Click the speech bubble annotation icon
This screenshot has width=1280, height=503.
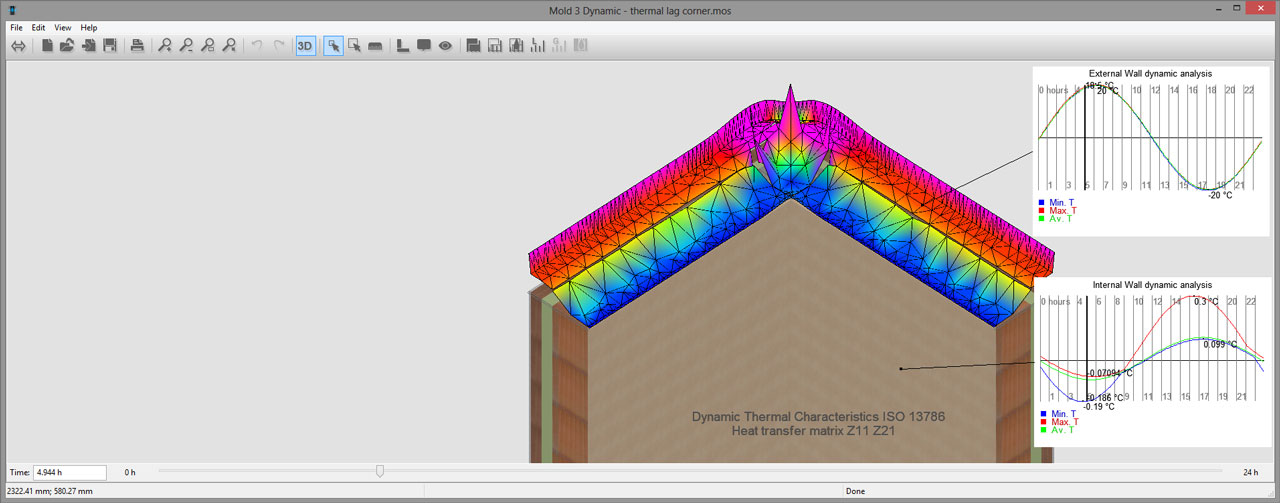[x=424, y=46]
